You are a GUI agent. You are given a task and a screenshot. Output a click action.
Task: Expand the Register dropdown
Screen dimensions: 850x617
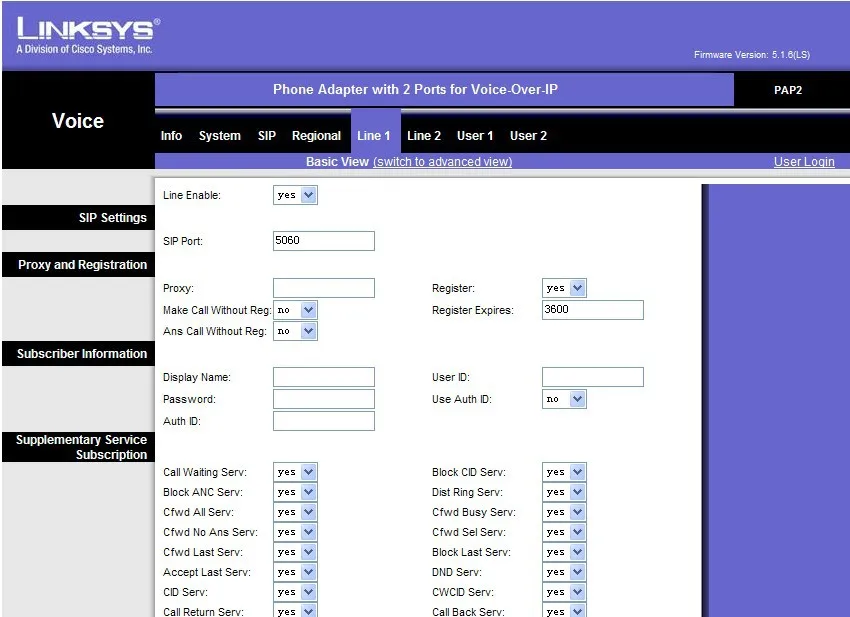pyautogui.click(x=564, y=288)
